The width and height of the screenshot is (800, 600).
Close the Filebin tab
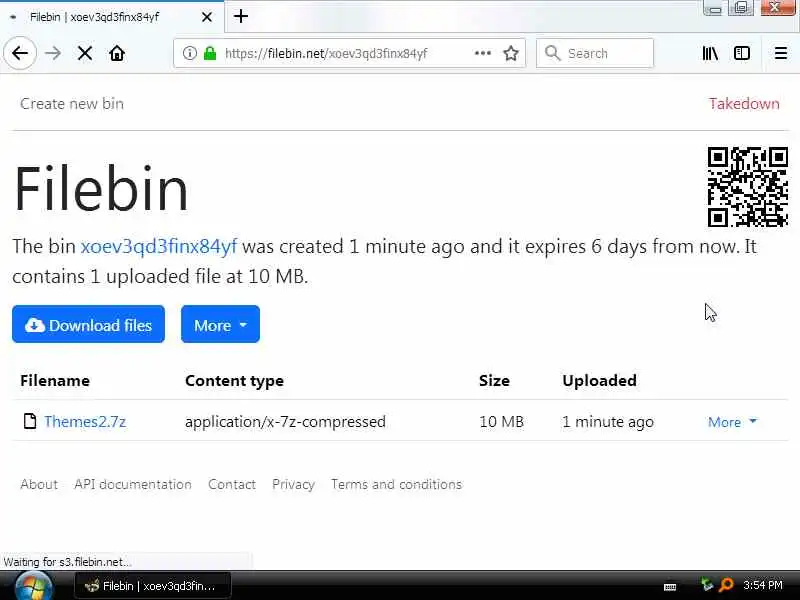207,17
